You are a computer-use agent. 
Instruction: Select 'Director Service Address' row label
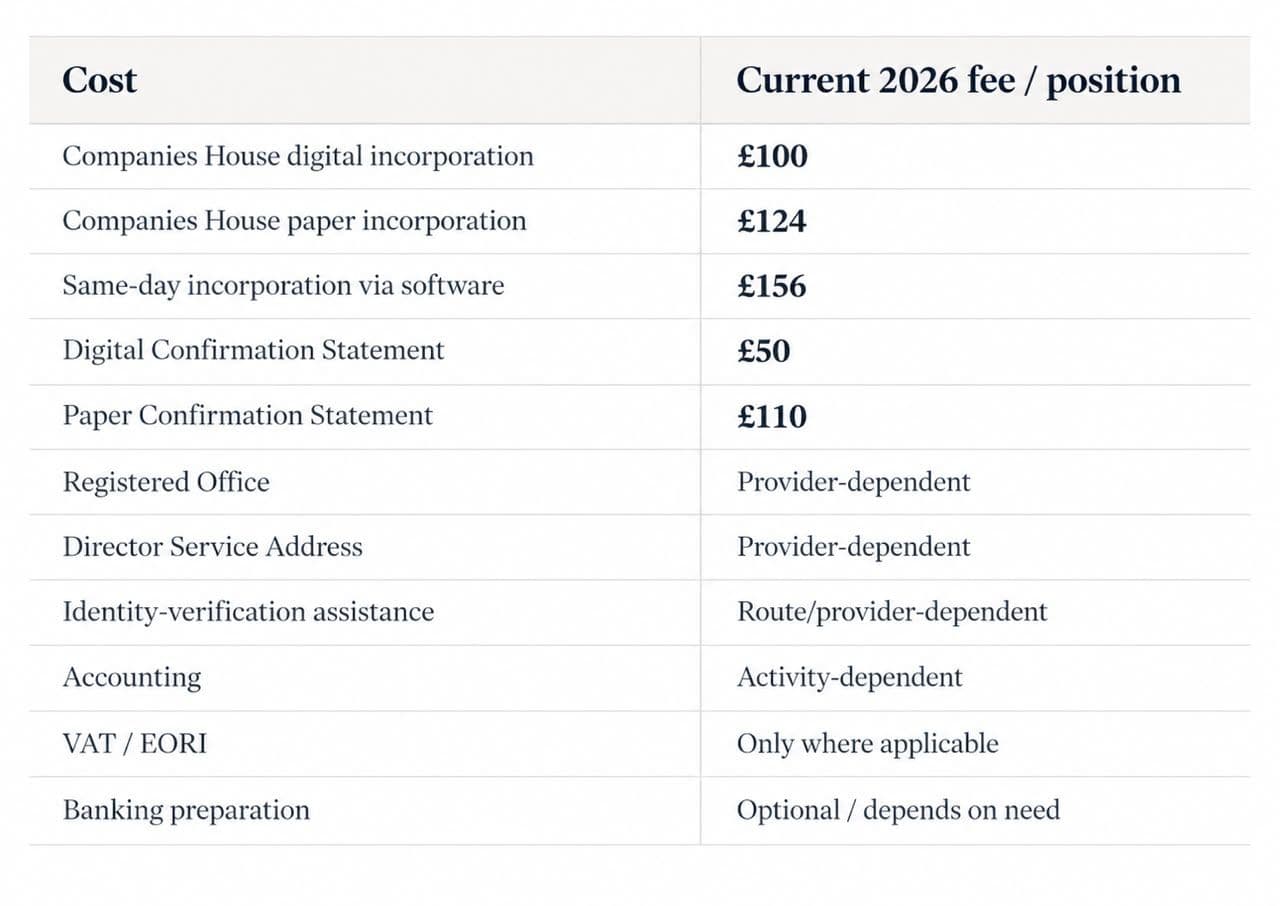click(x=212, y=547)
